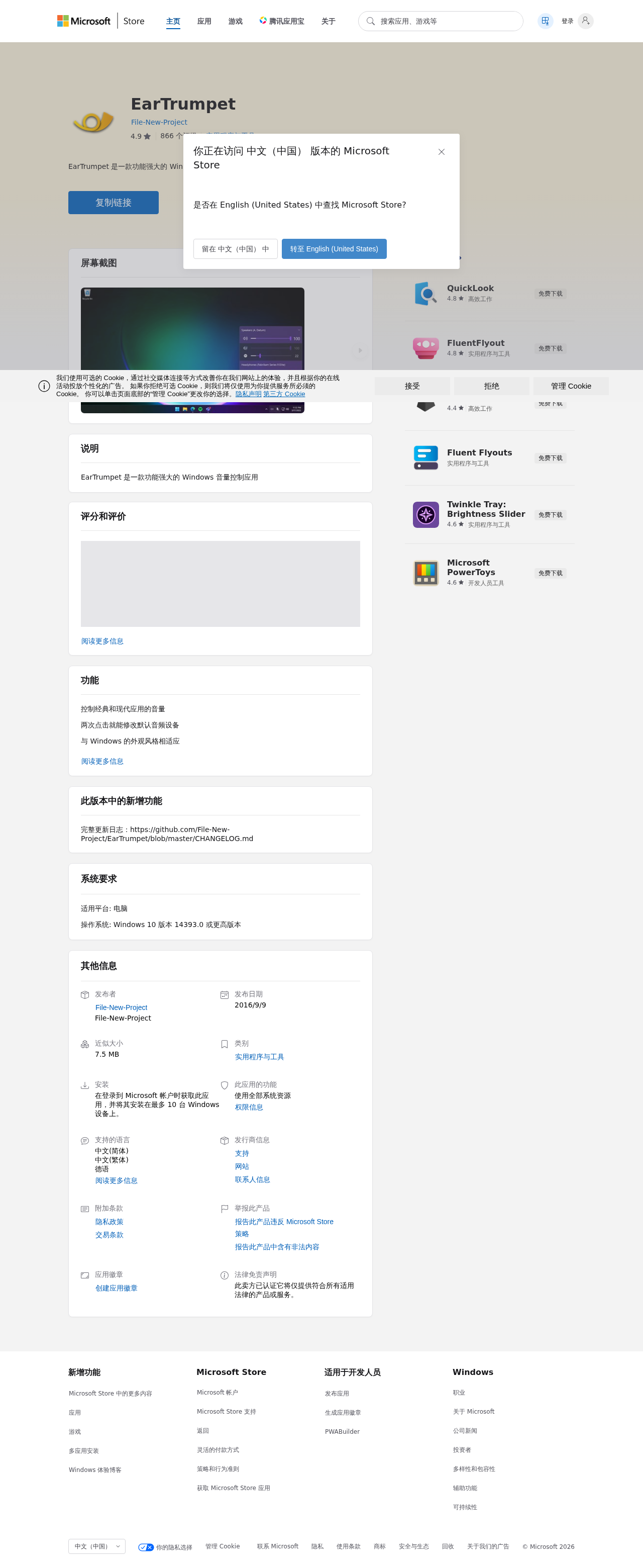Open Fluent Flyouts app icon
The height and width of the screenshot is (1568, 643).
point(426,458)
